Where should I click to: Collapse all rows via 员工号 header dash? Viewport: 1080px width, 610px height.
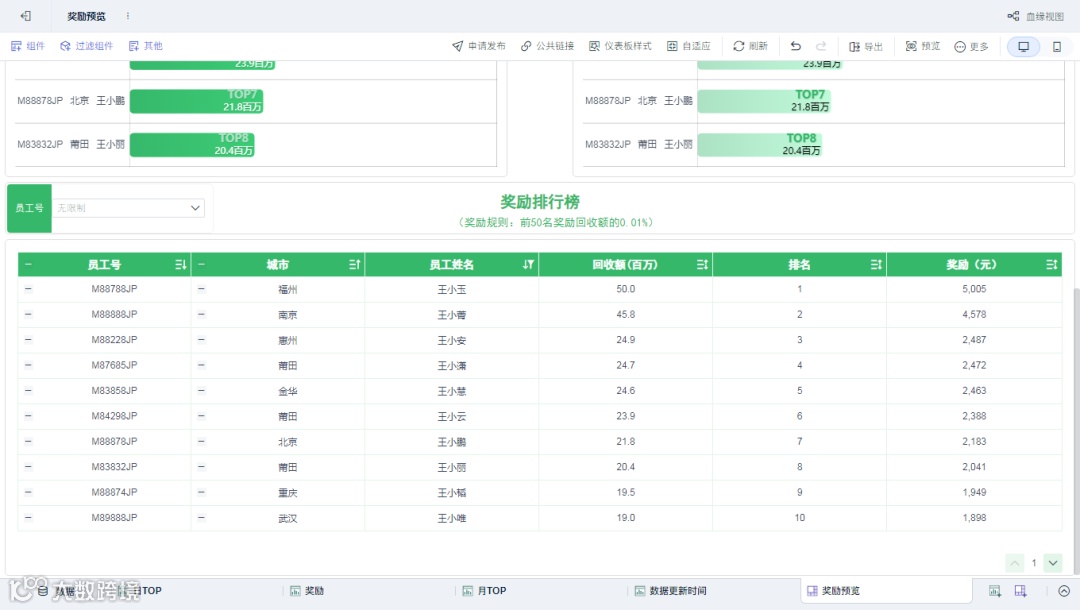coord(28,264)
